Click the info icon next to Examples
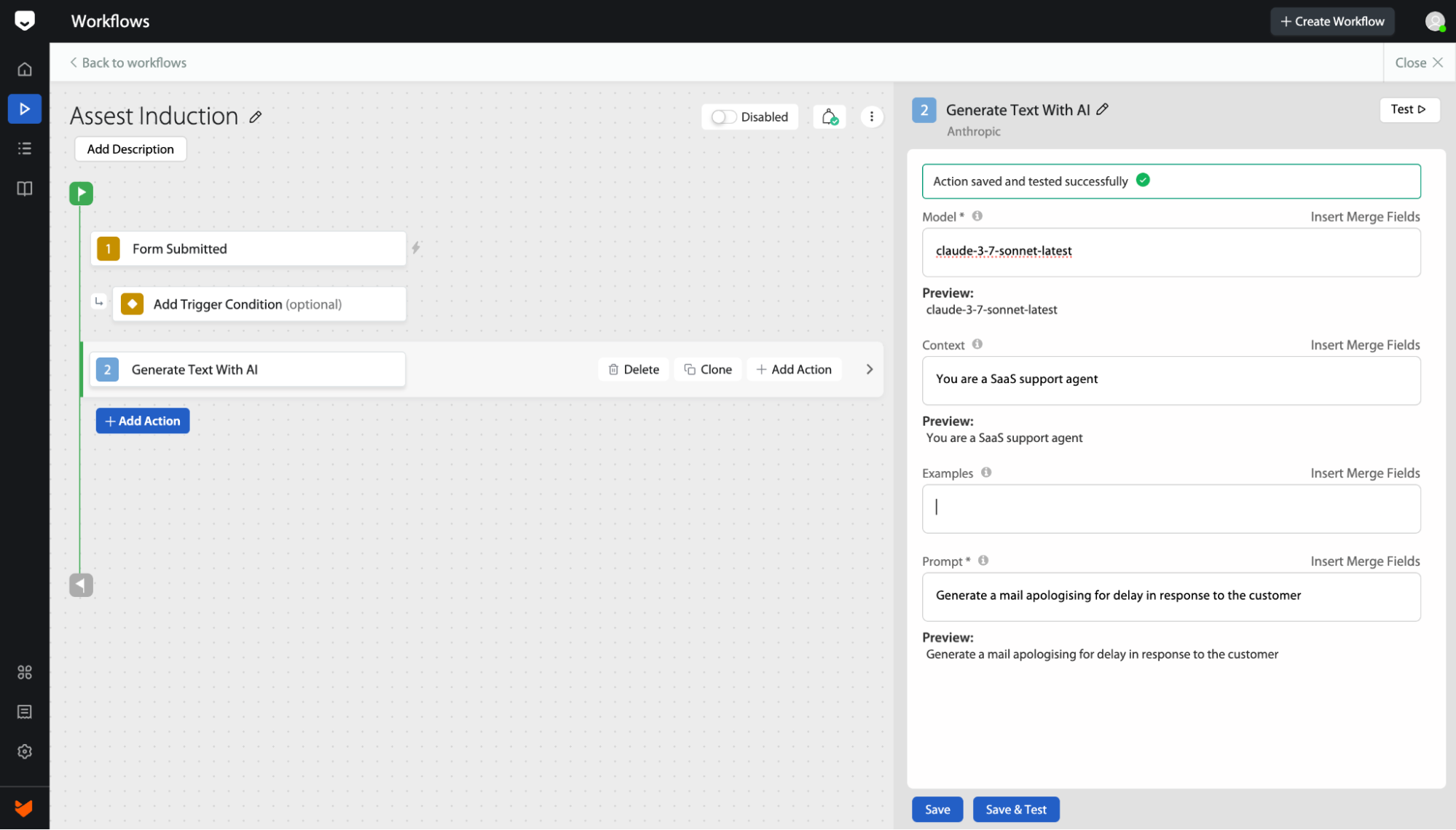This screenshot has height=830, width=1456. coord(986,473)
